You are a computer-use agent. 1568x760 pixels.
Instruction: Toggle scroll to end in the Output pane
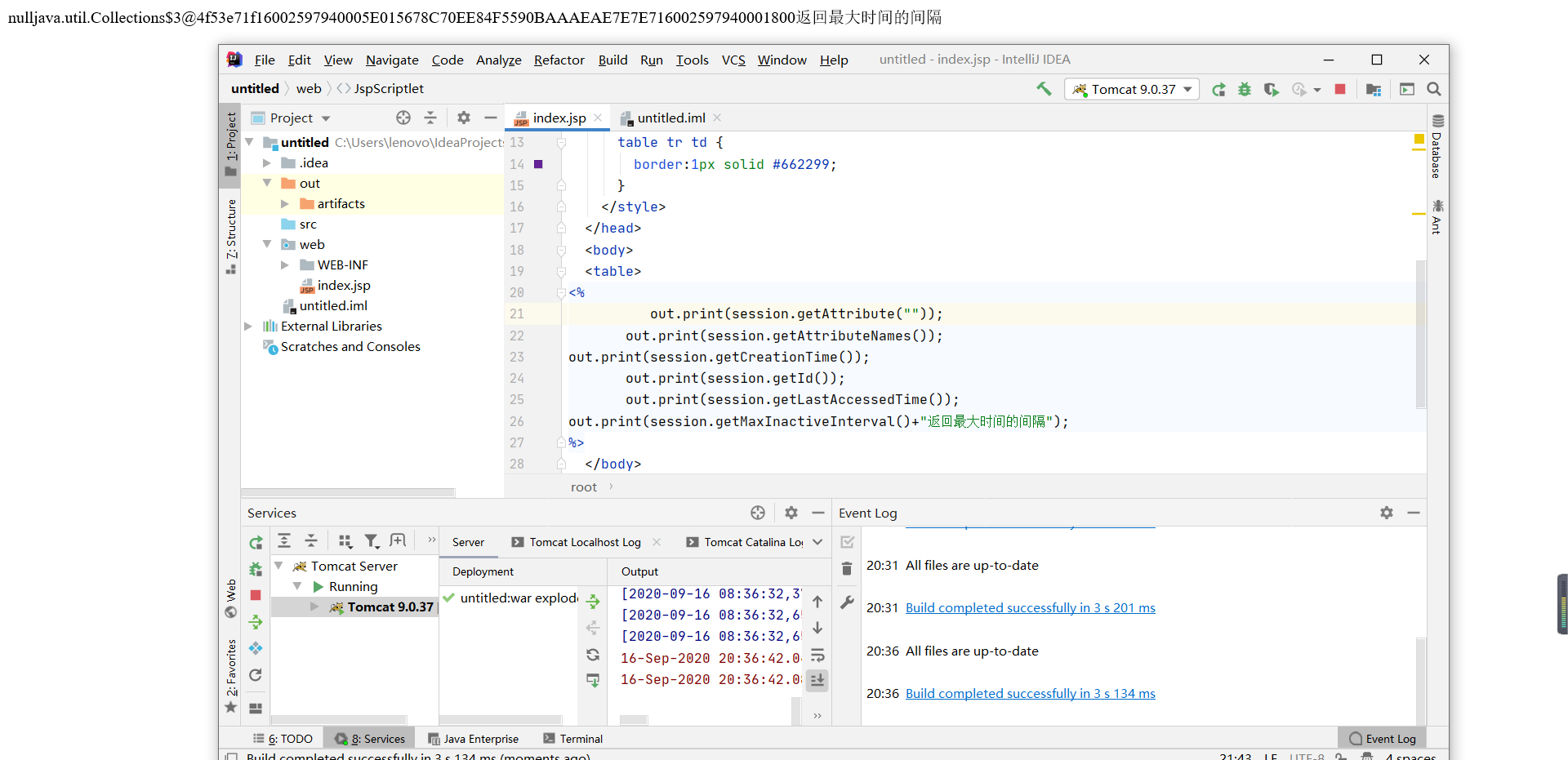(817, 680)
